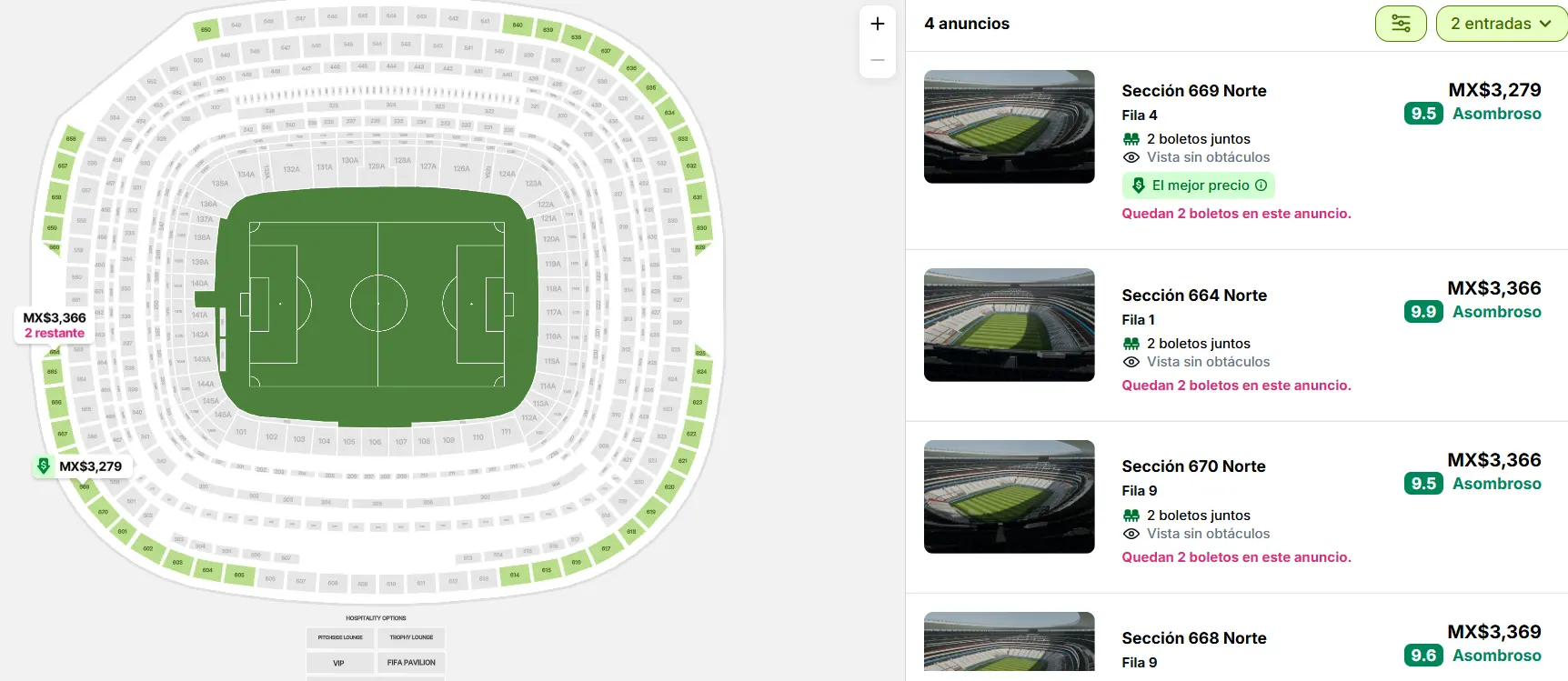
Task: Click info icon beside El mejor precio
Action: point(1261,185)
